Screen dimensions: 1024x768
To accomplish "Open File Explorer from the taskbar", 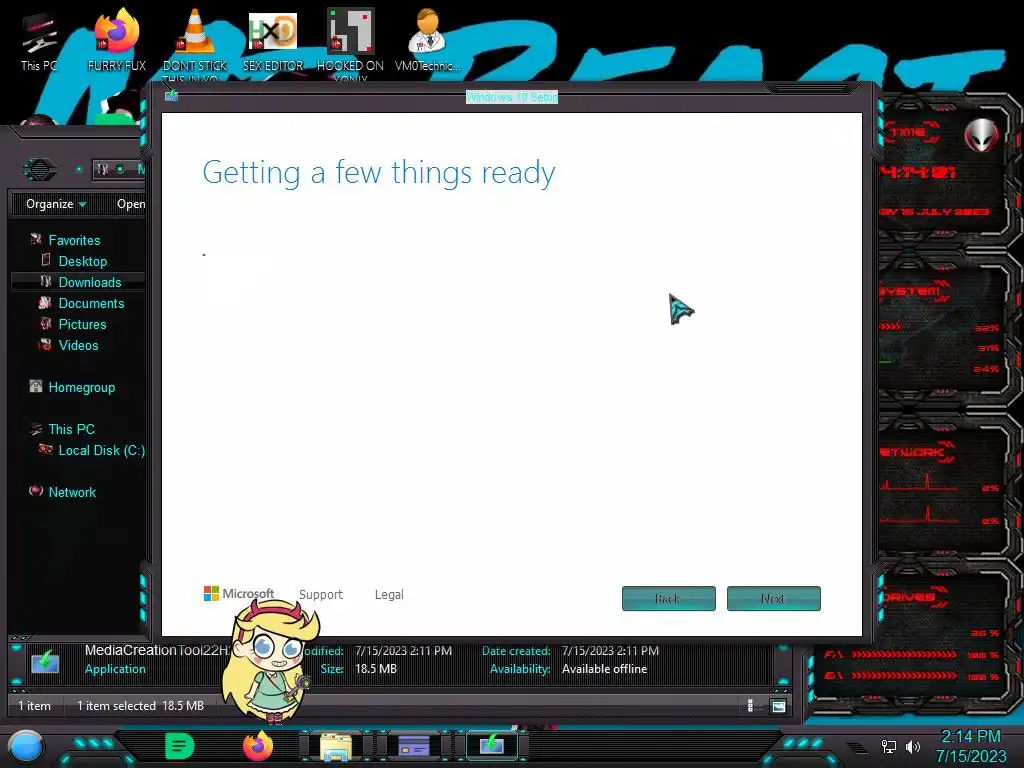I will click(x=336, y=746).
